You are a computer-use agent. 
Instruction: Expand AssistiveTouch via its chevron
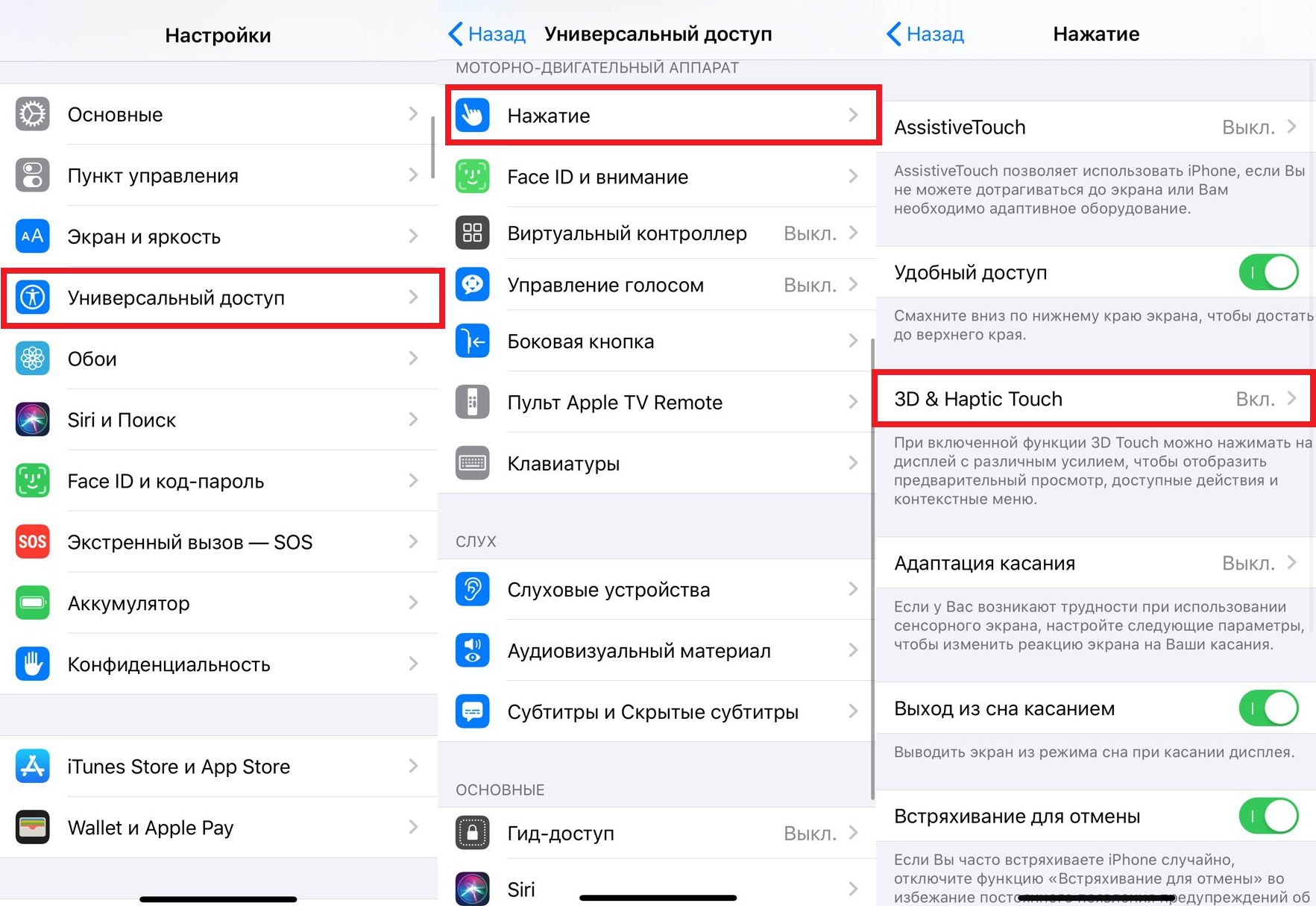coord(1292,127)
